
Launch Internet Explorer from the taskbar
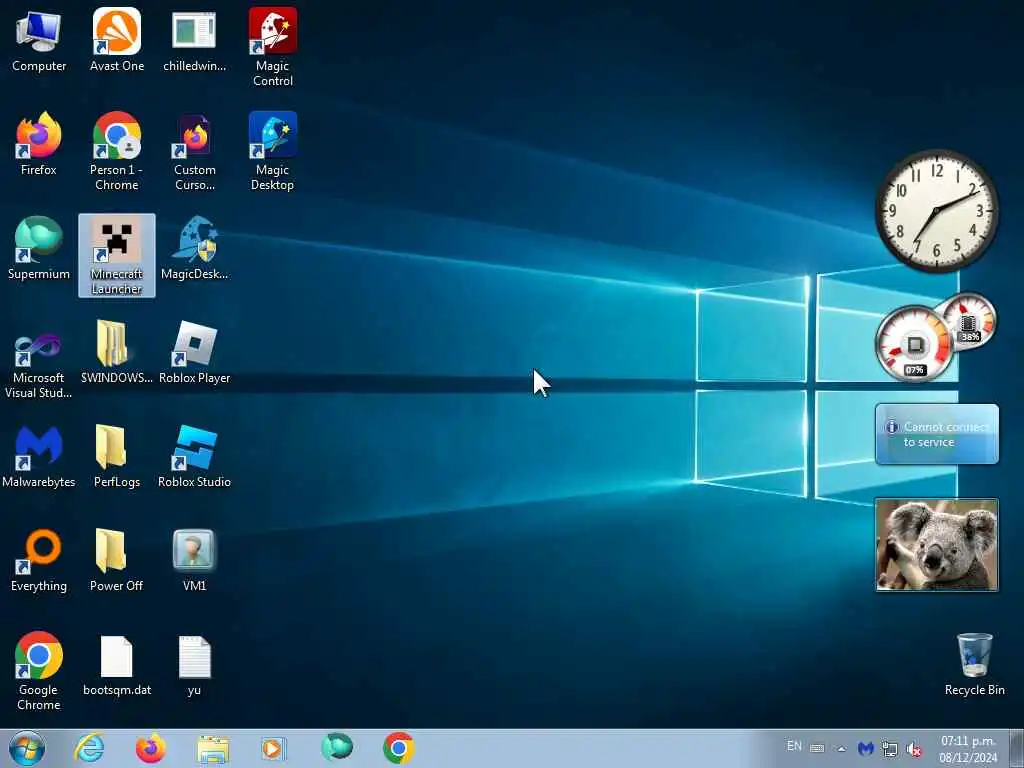(x=89, y=748)
